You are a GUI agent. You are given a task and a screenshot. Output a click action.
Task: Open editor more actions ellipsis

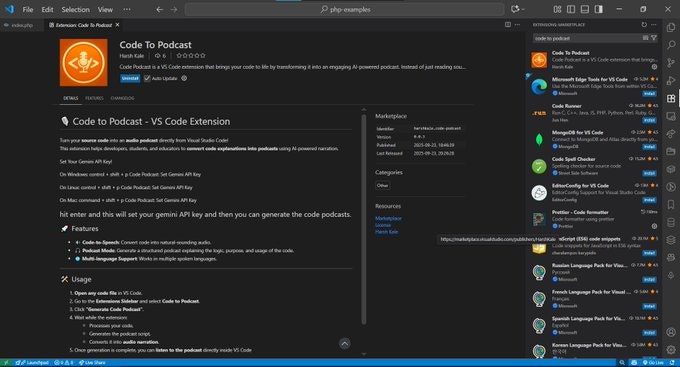(517, 25)
